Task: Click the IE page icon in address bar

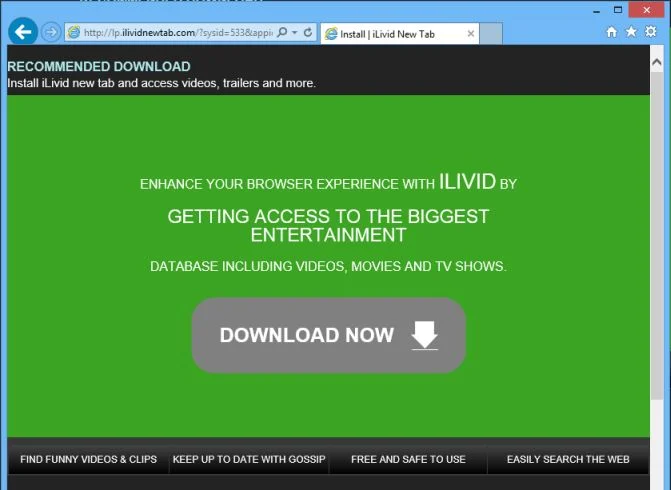Action: (x=74, y=33)
